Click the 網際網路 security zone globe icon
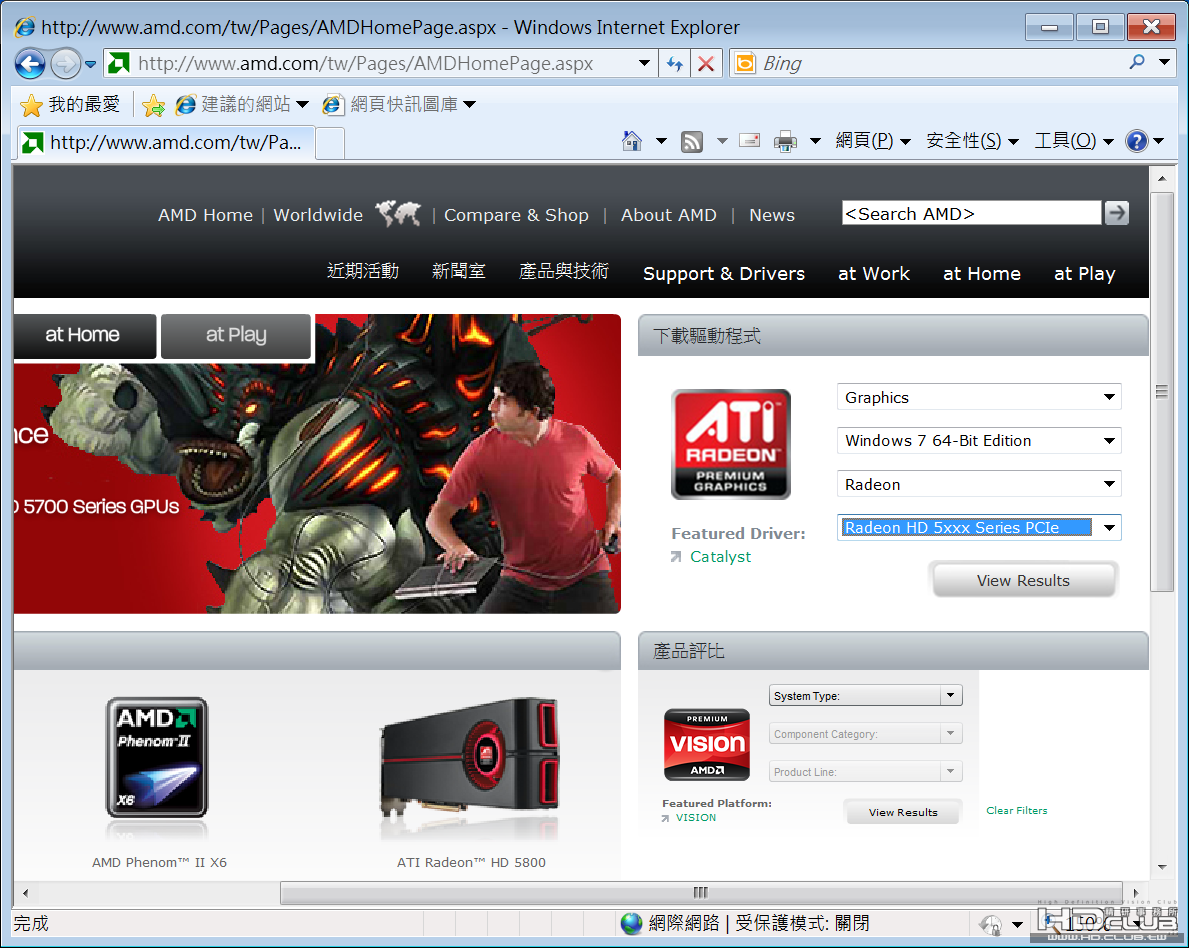 (x=632, y=924)
